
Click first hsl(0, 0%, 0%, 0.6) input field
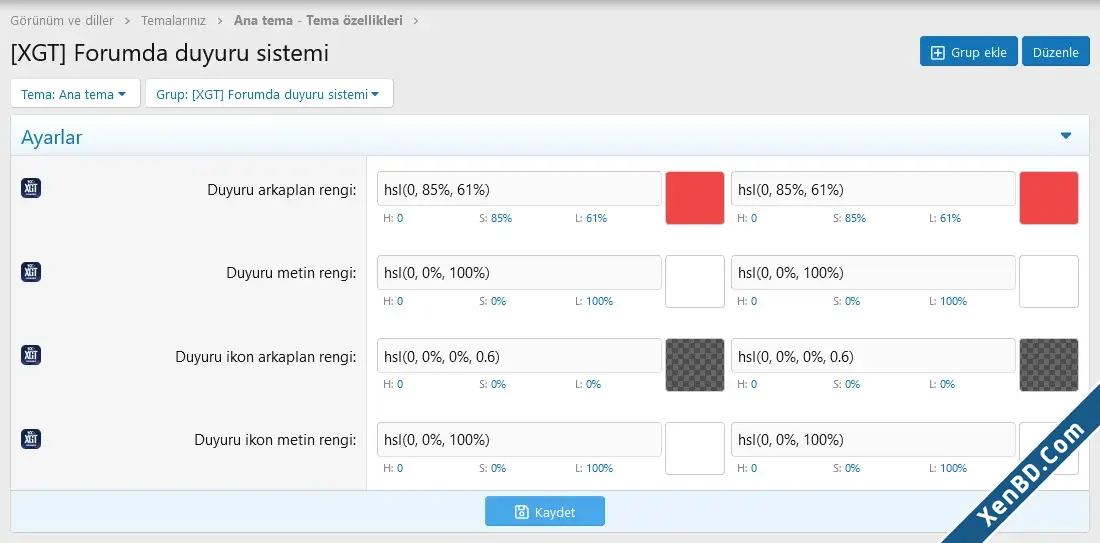tap(519, 356)
